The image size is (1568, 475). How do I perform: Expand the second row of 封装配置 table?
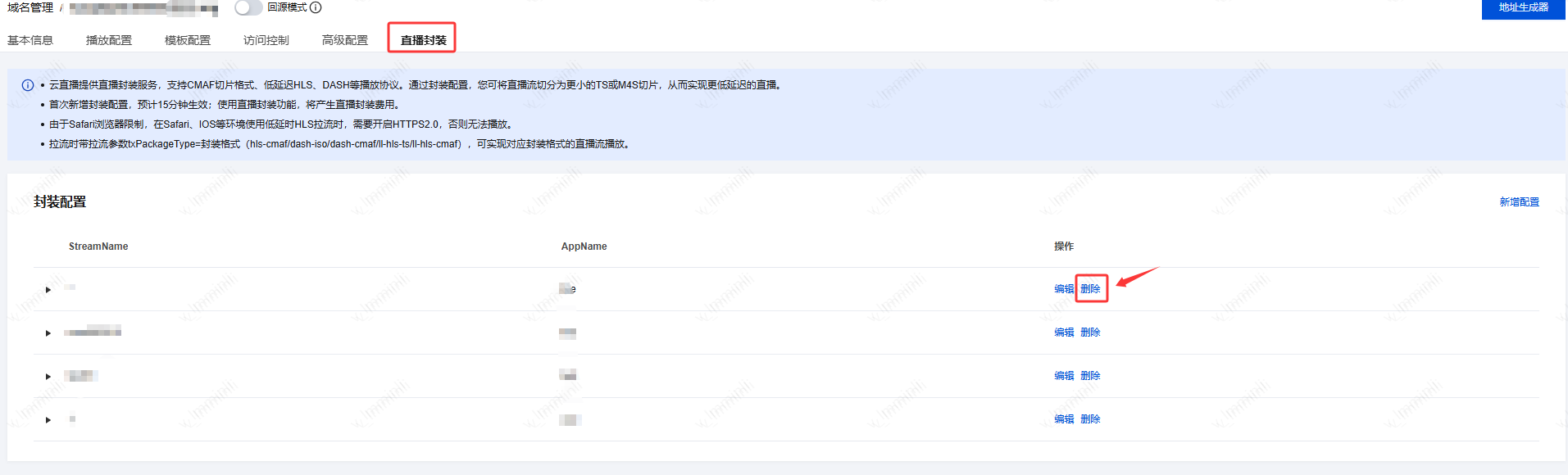pos(48,333)
